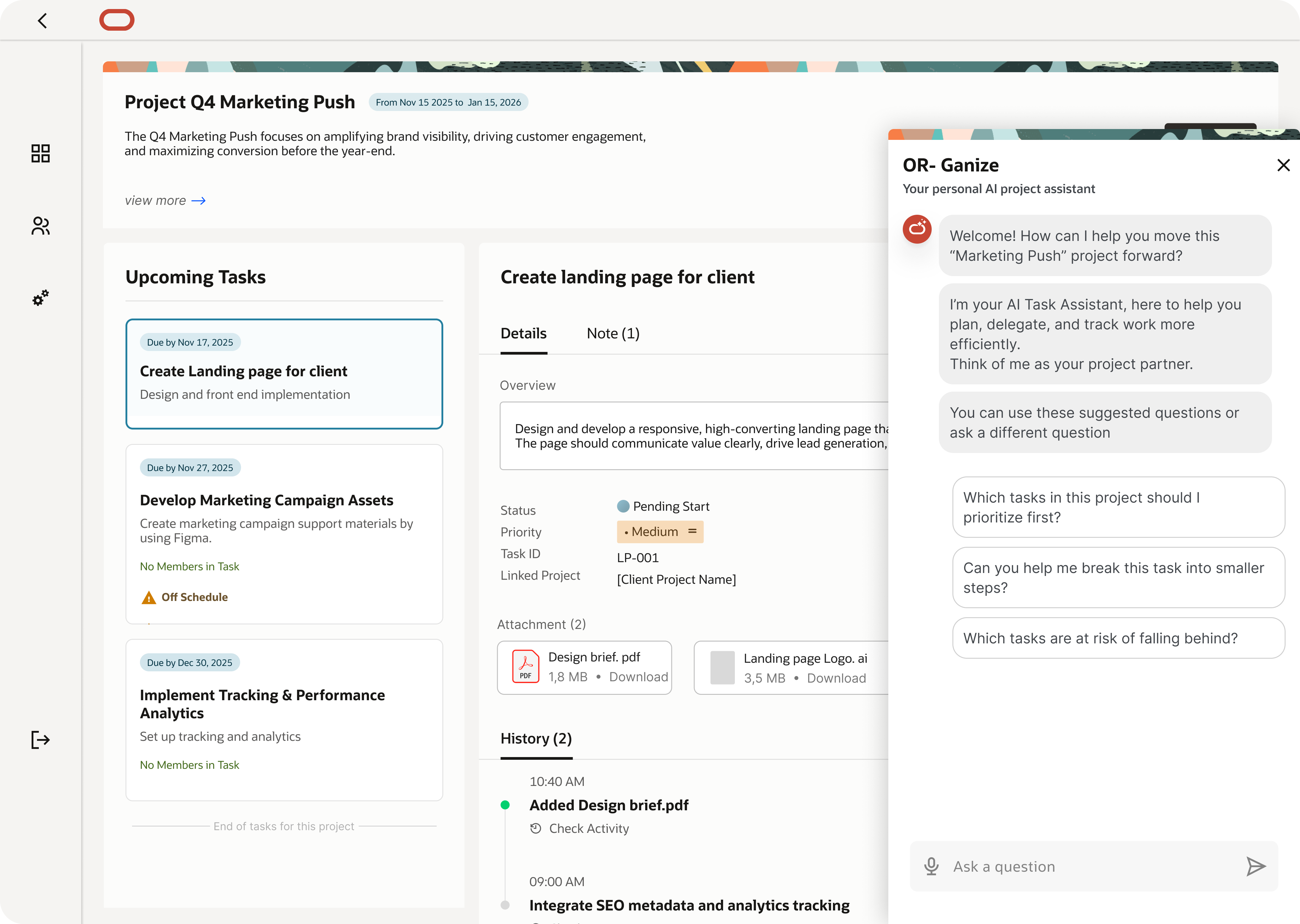
Task: Select the Details tab
Action: (x=523, y=333)
